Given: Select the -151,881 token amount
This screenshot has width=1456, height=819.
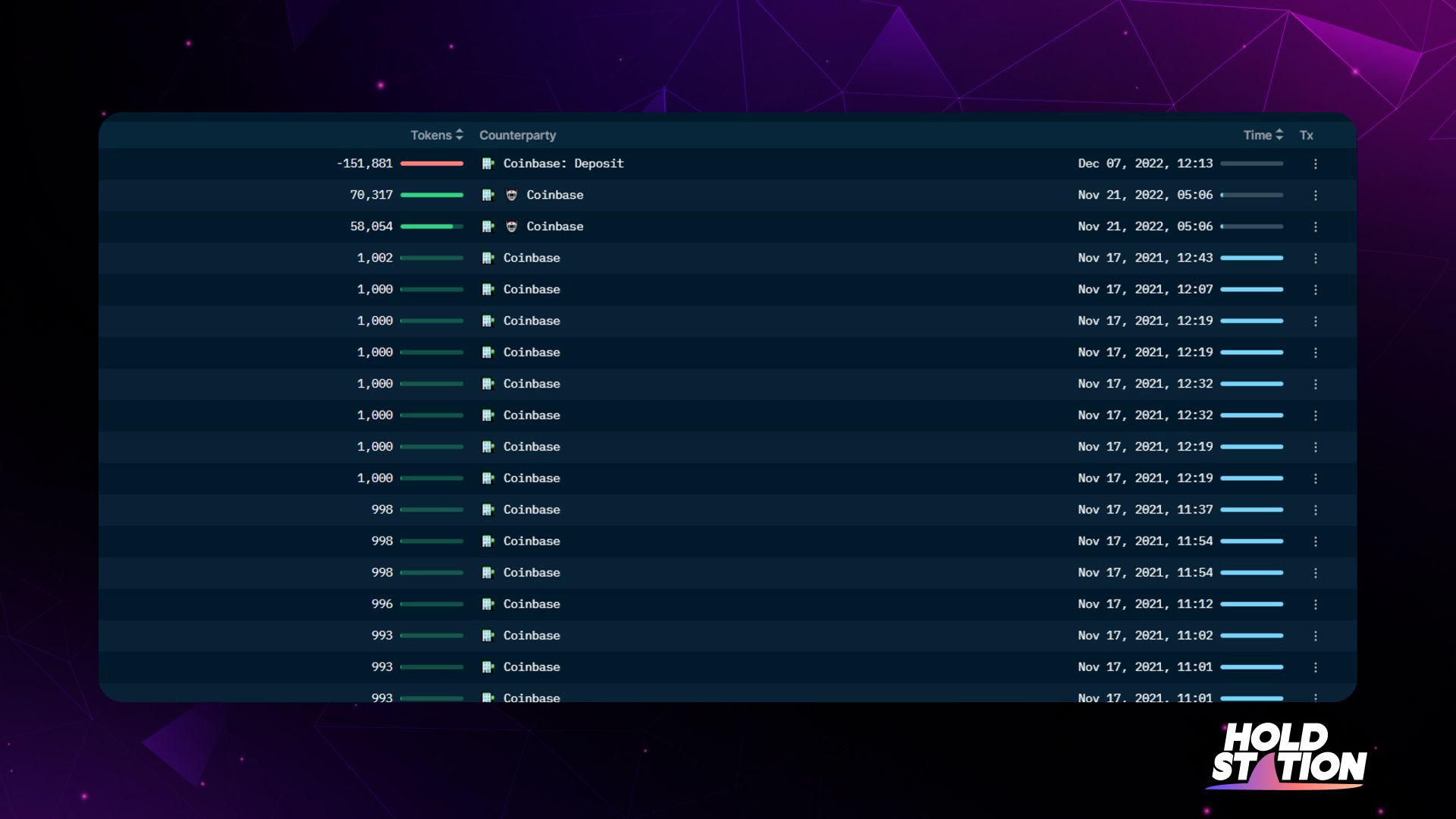Looking at the screenshot, I should click(365, 164).
